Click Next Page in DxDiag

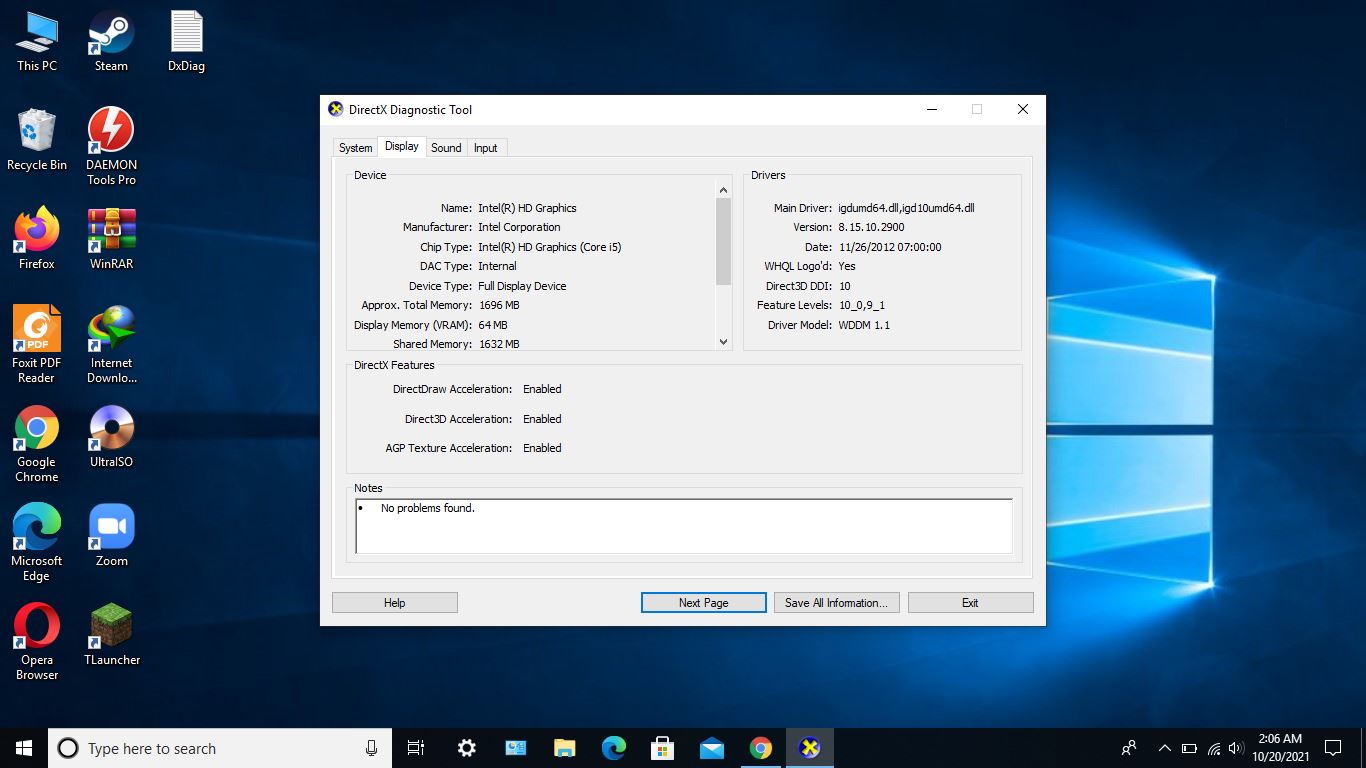pos(703,602)
